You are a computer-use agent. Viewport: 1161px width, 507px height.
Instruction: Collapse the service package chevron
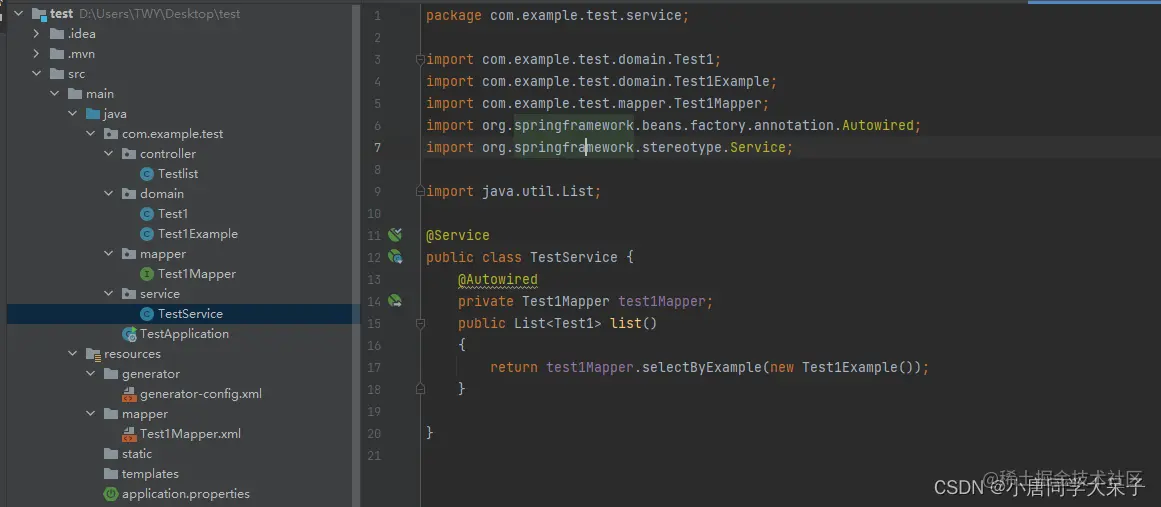coord(108,293)
